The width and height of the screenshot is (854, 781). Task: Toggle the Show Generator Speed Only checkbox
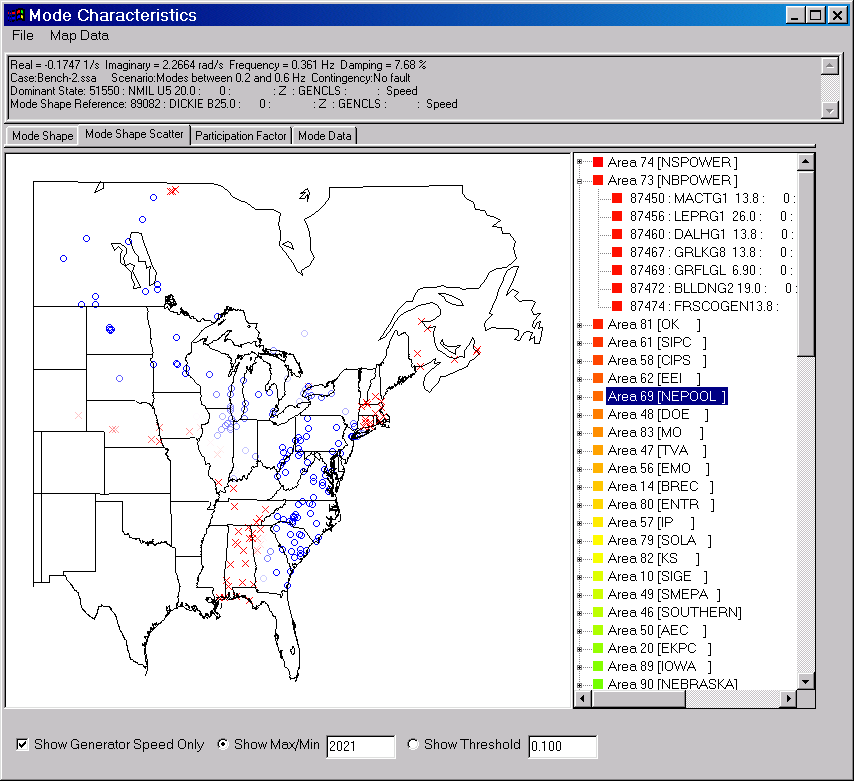click(21, 744)
